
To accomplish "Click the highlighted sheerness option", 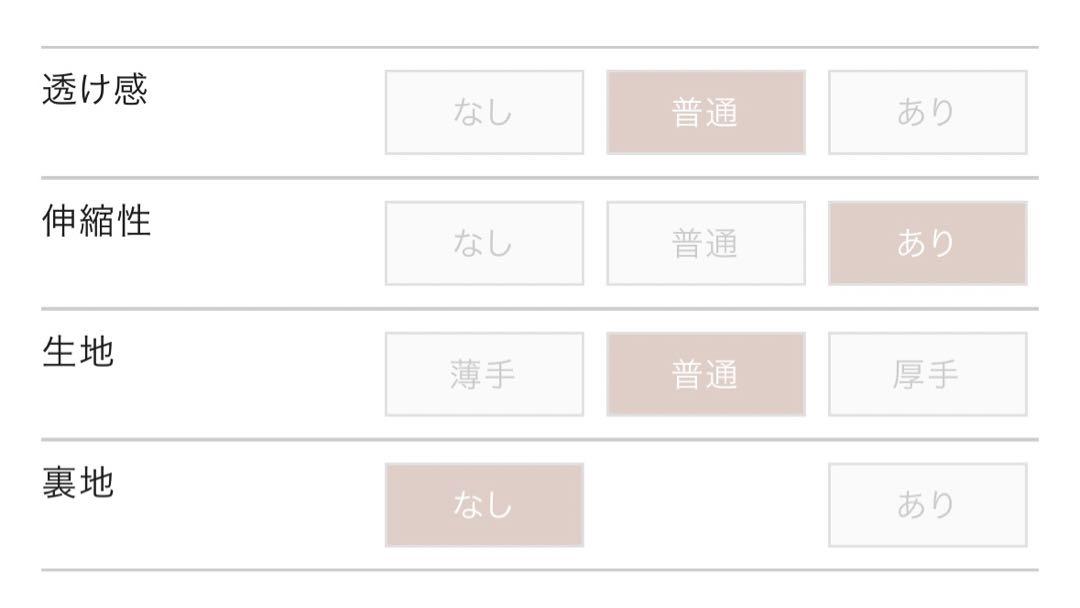I will point(706,112).
